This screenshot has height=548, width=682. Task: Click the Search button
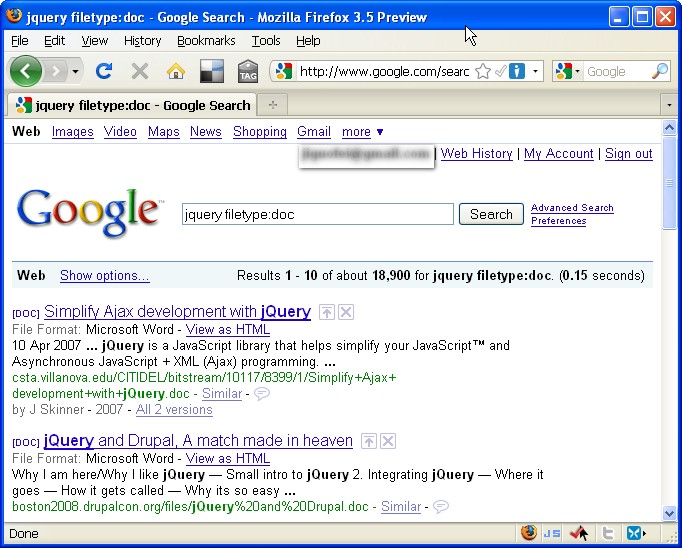[x=491, y=214]
